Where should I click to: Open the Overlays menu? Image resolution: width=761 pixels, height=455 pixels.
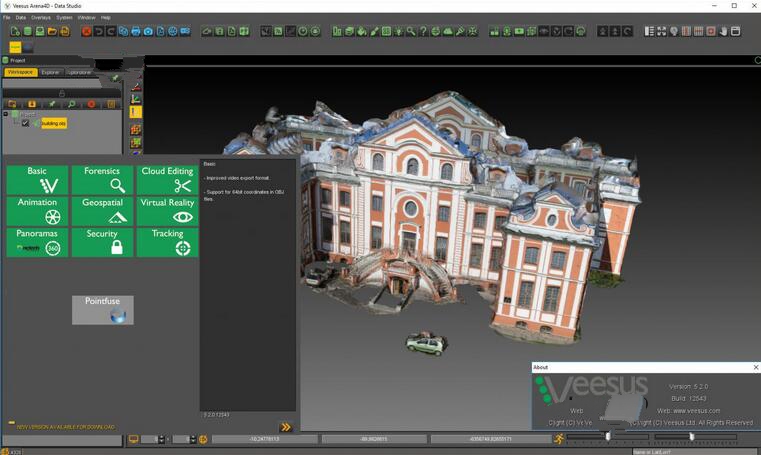(x=41, y=17)
